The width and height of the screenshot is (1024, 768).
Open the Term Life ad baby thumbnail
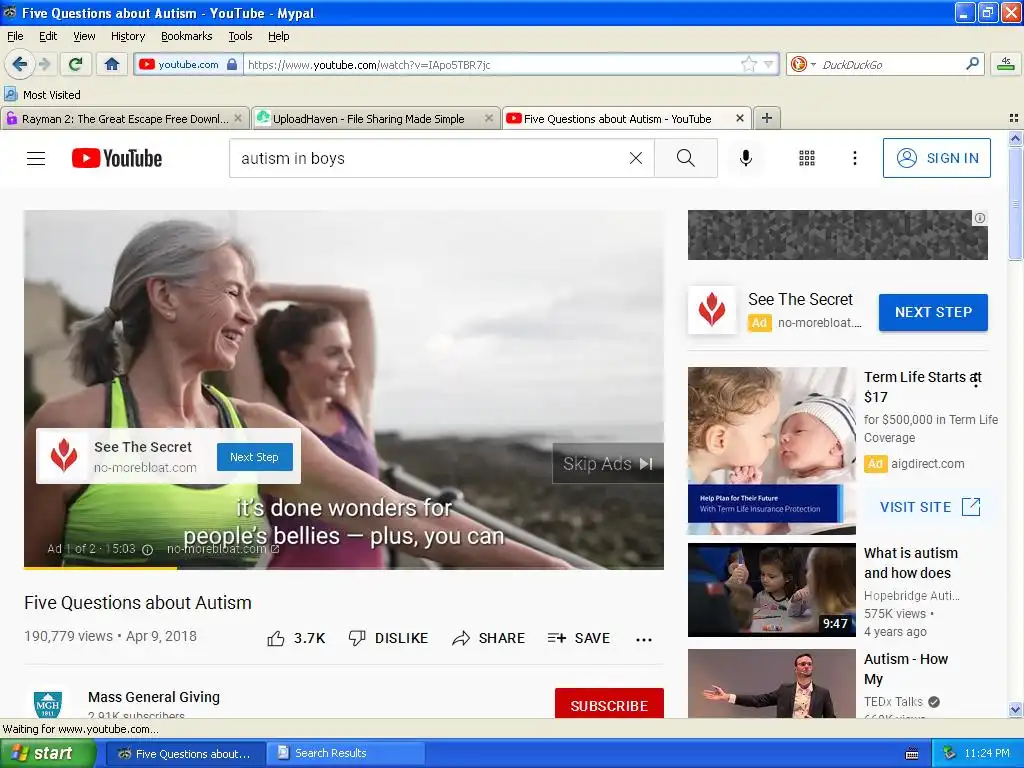(771, 451)
